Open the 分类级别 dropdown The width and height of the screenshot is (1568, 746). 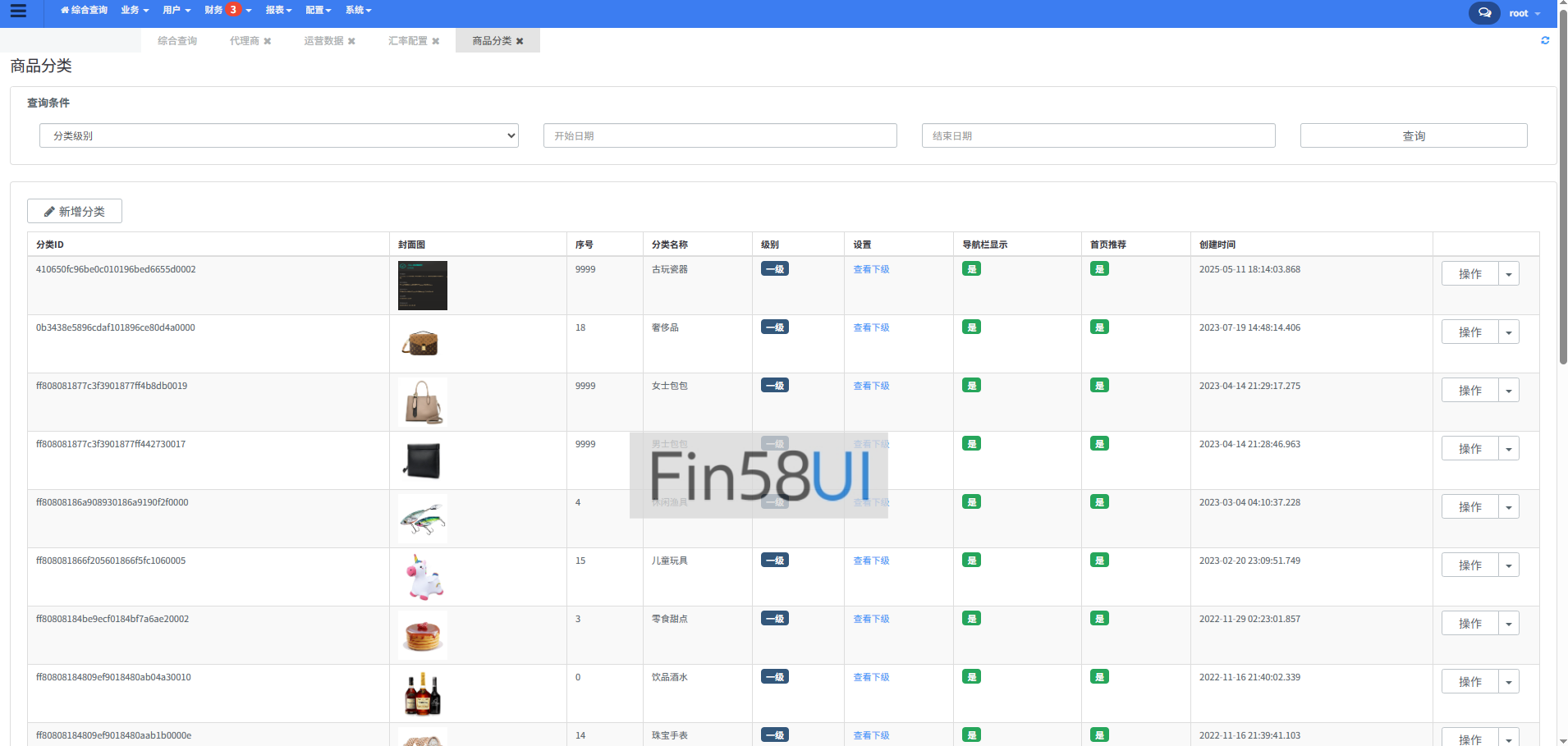[x=279, y=135]
